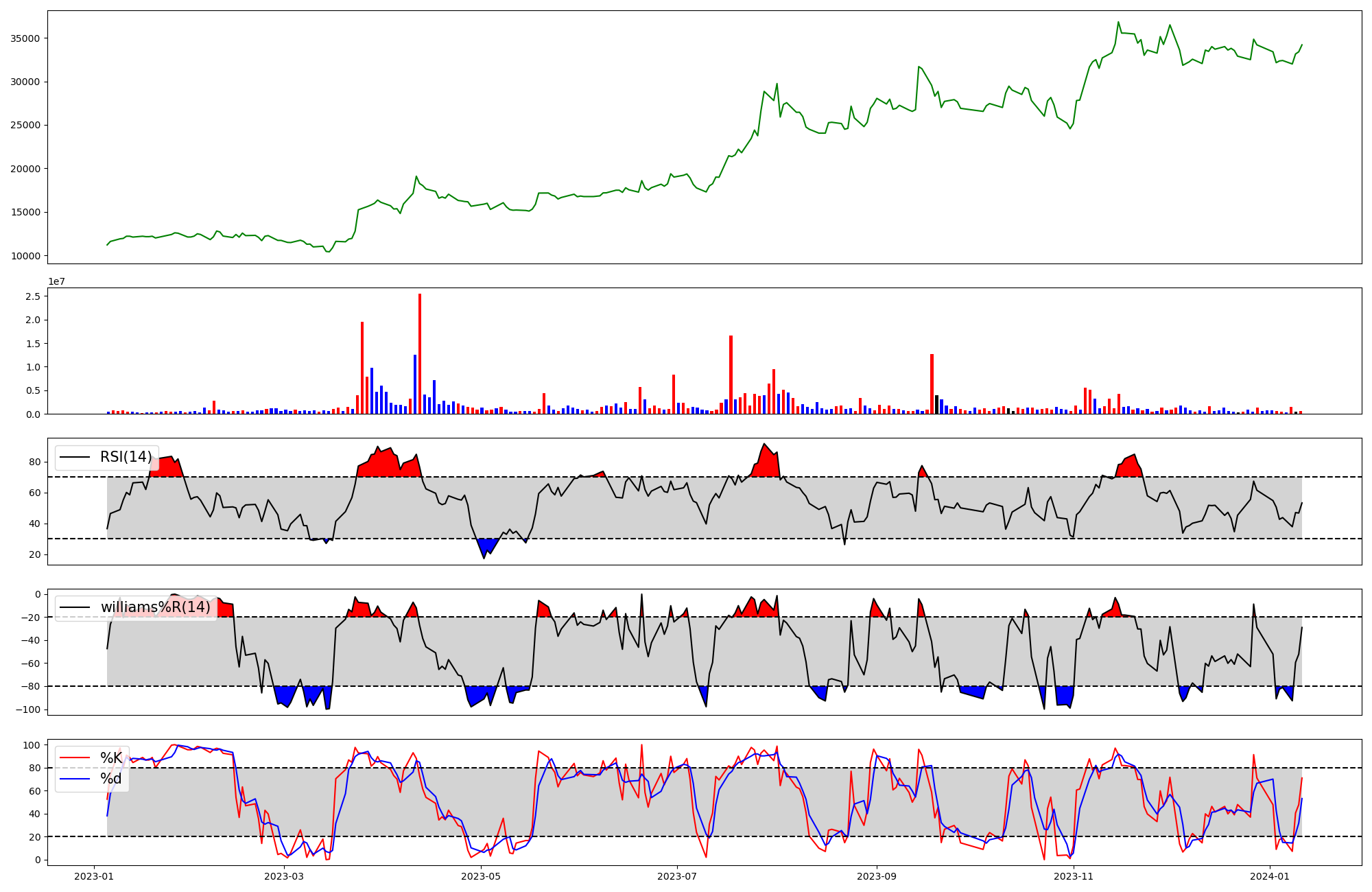
Task: Click the price line peak near 37000
Action: 1117,23
